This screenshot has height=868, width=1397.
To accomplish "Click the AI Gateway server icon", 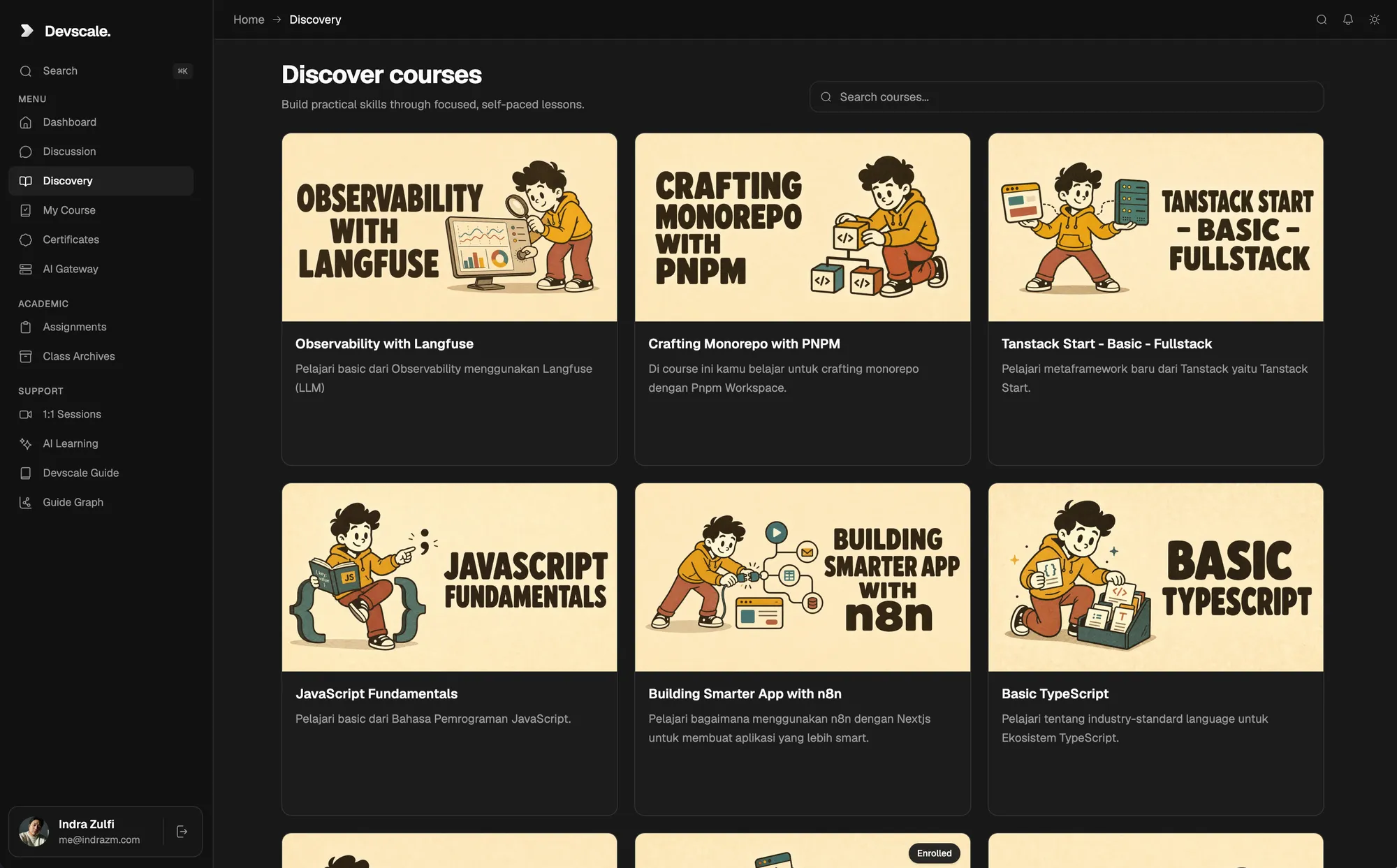I will click(x=26, y=269).
